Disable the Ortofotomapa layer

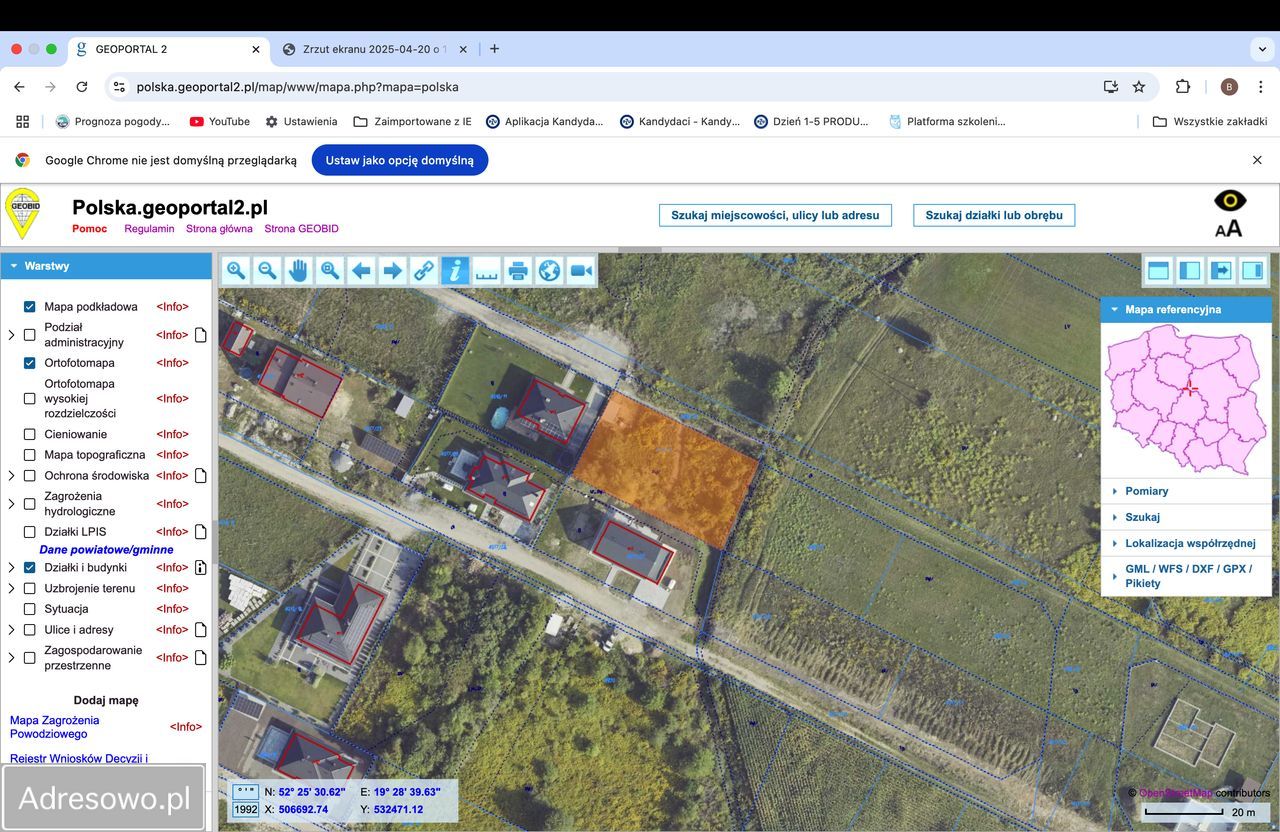[29, 362]
